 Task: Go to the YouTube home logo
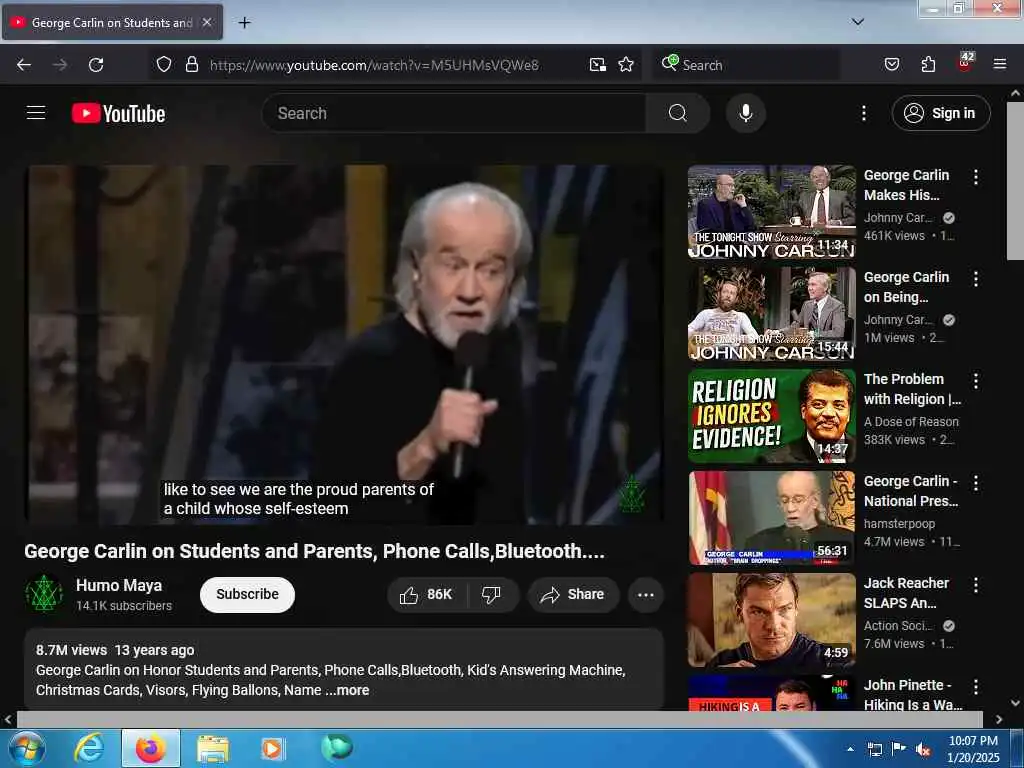click(x=118, y=113)
